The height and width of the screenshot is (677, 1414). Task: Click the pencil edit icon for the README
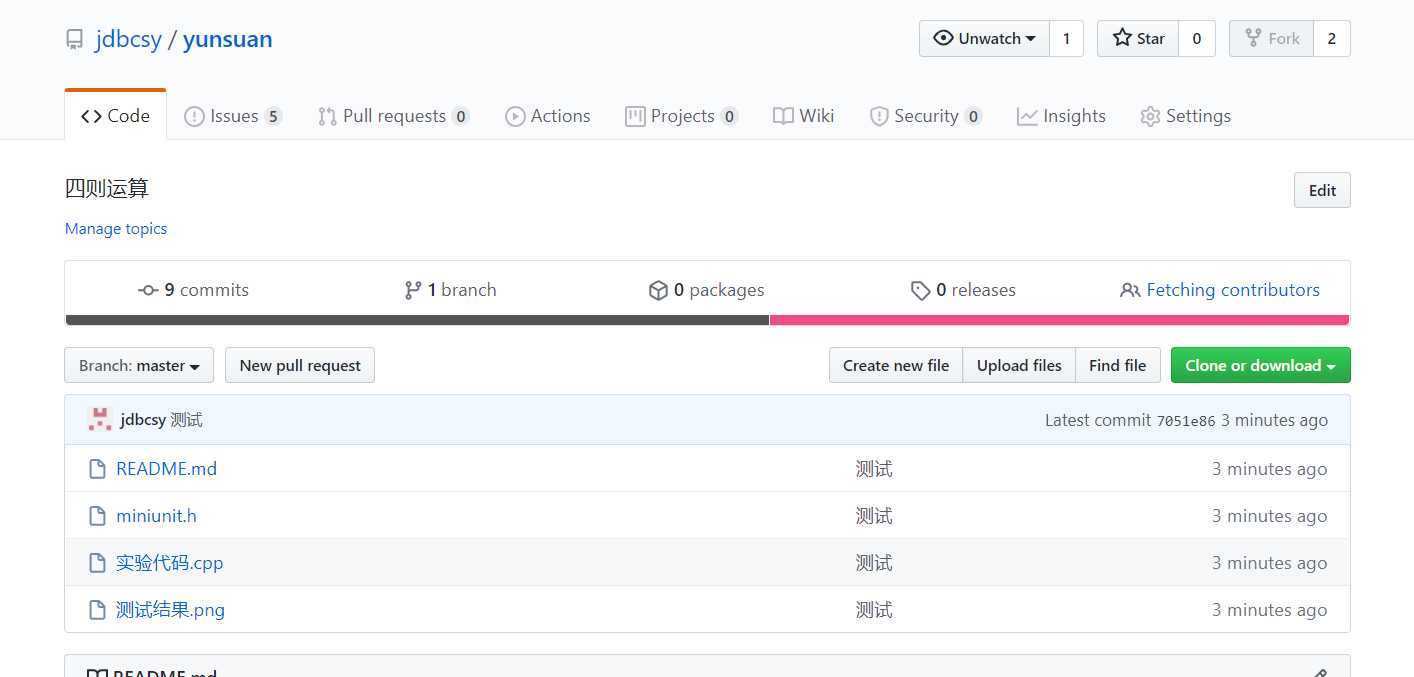coord(1320,674)
